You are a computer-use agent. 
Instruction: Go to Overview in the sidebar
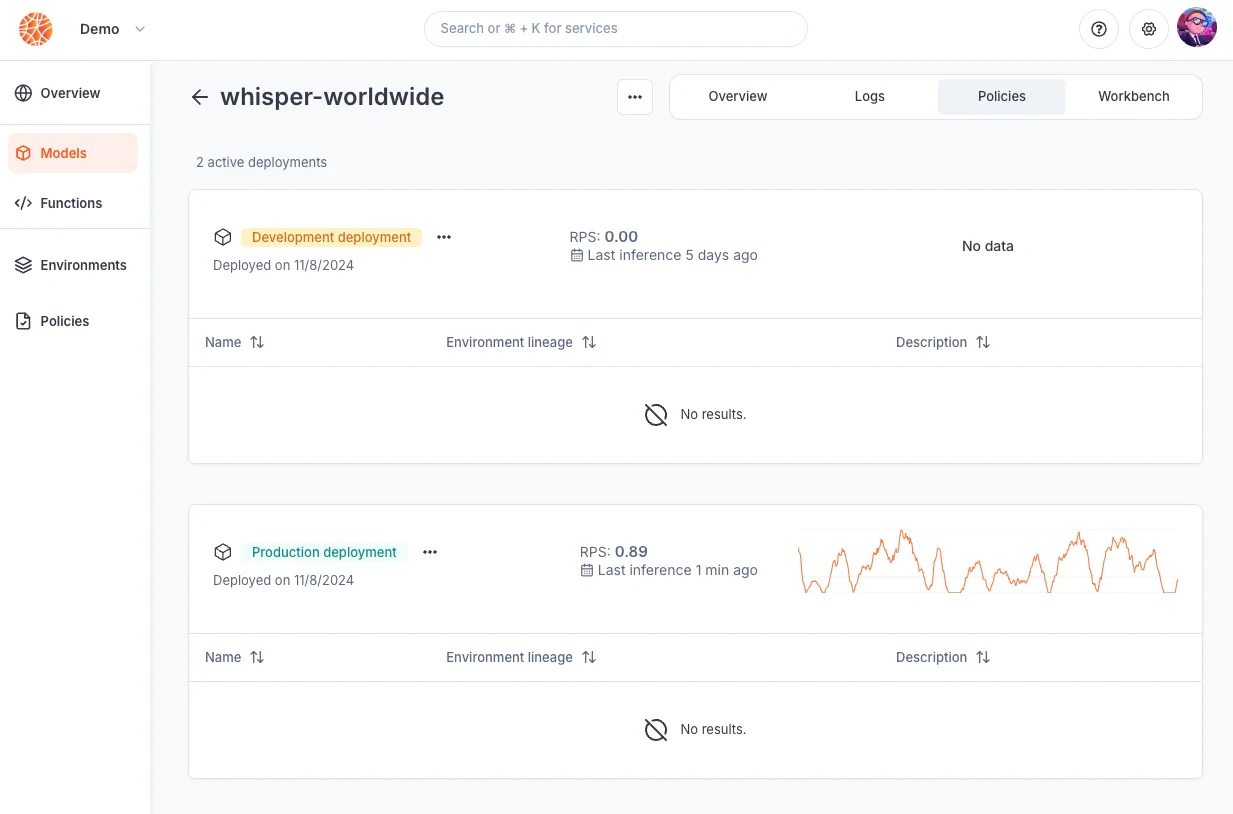click(72, 93)
